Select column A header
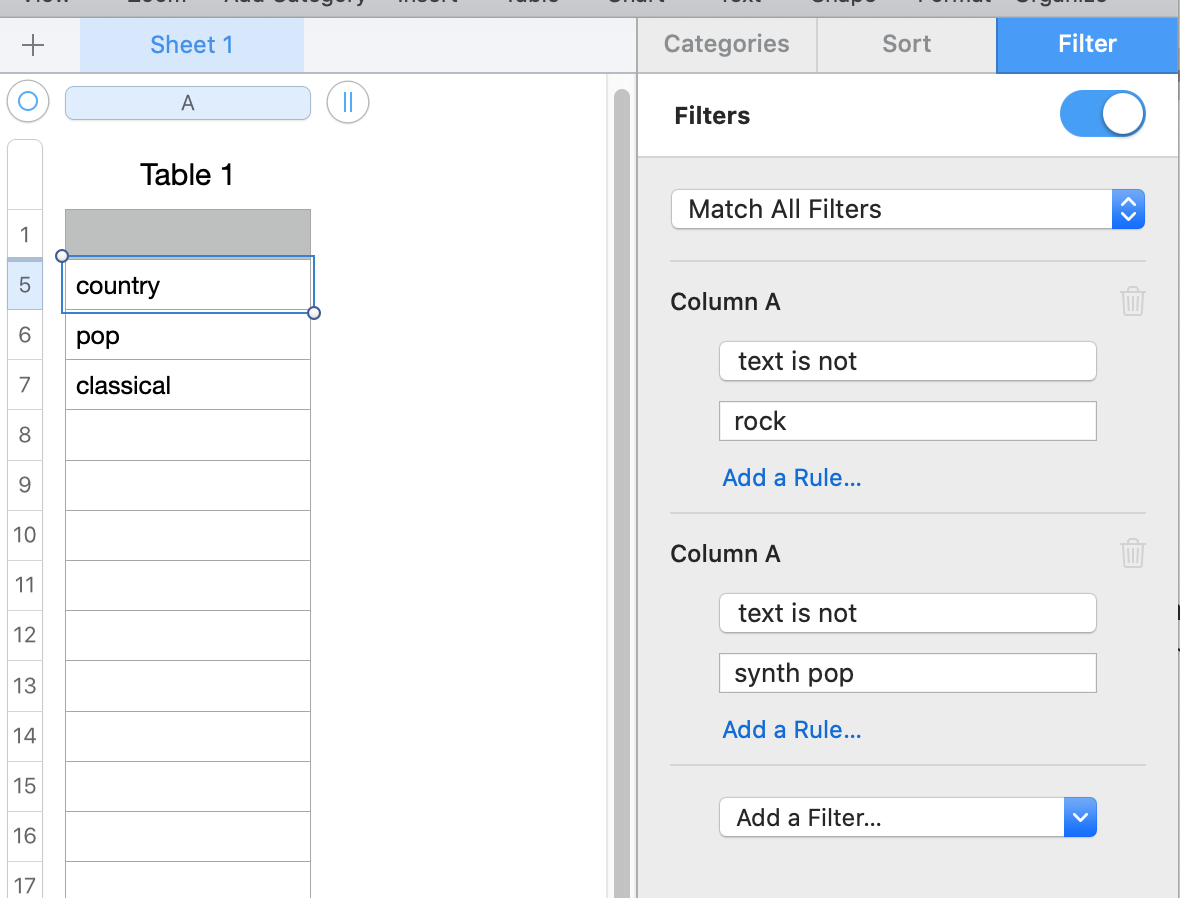This screenshot has width=1180, height=898. tap(188, 103)
